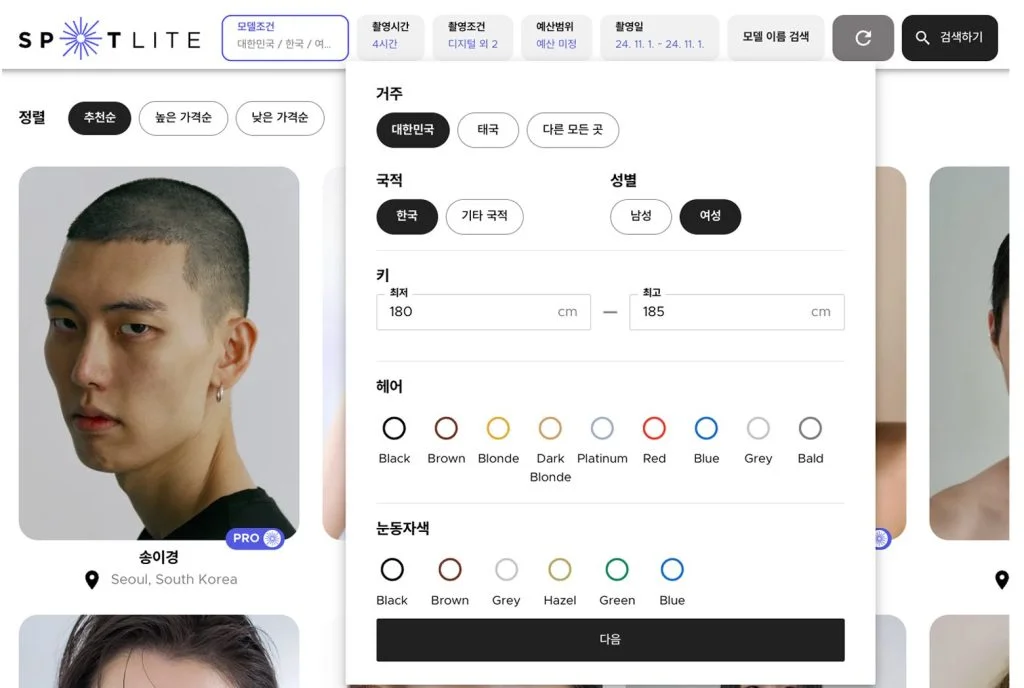Click the 최저 height input field
1024x688 pixels.
(483, 312)
